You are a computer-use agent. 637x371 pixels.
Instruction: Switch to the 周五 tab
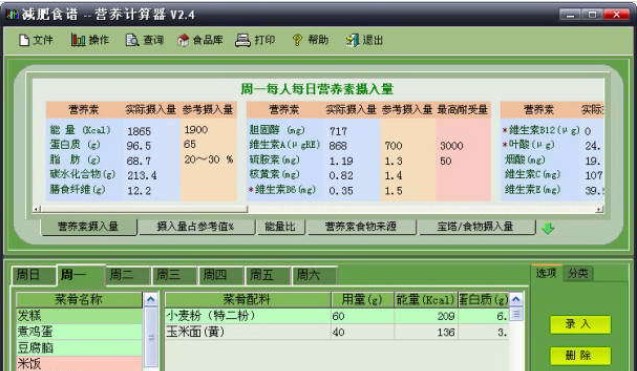(x=267, y=276)
